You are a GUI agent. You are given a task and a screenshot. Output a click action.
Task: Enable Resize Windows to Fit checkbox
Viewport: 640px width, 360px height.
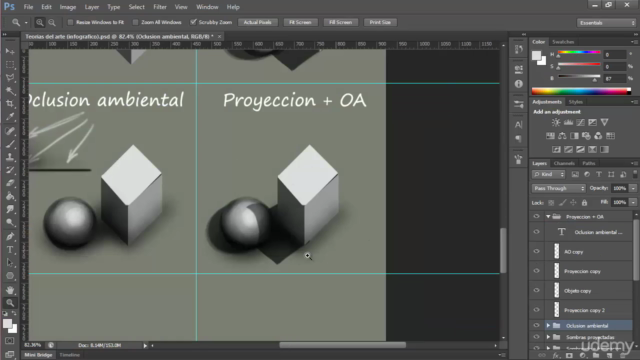70,22
